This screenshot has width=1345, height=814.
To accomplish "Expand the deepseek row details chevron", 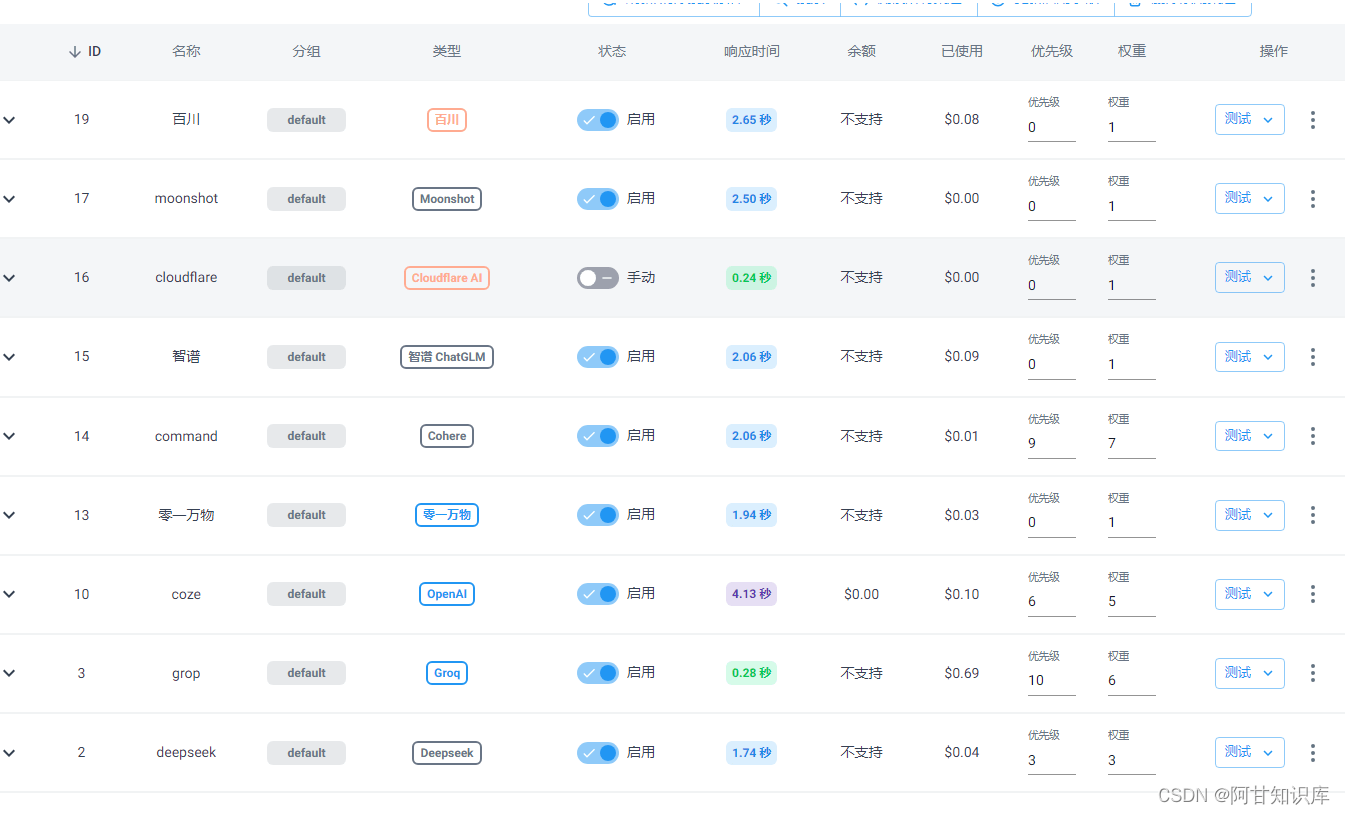I will point(9,753).
